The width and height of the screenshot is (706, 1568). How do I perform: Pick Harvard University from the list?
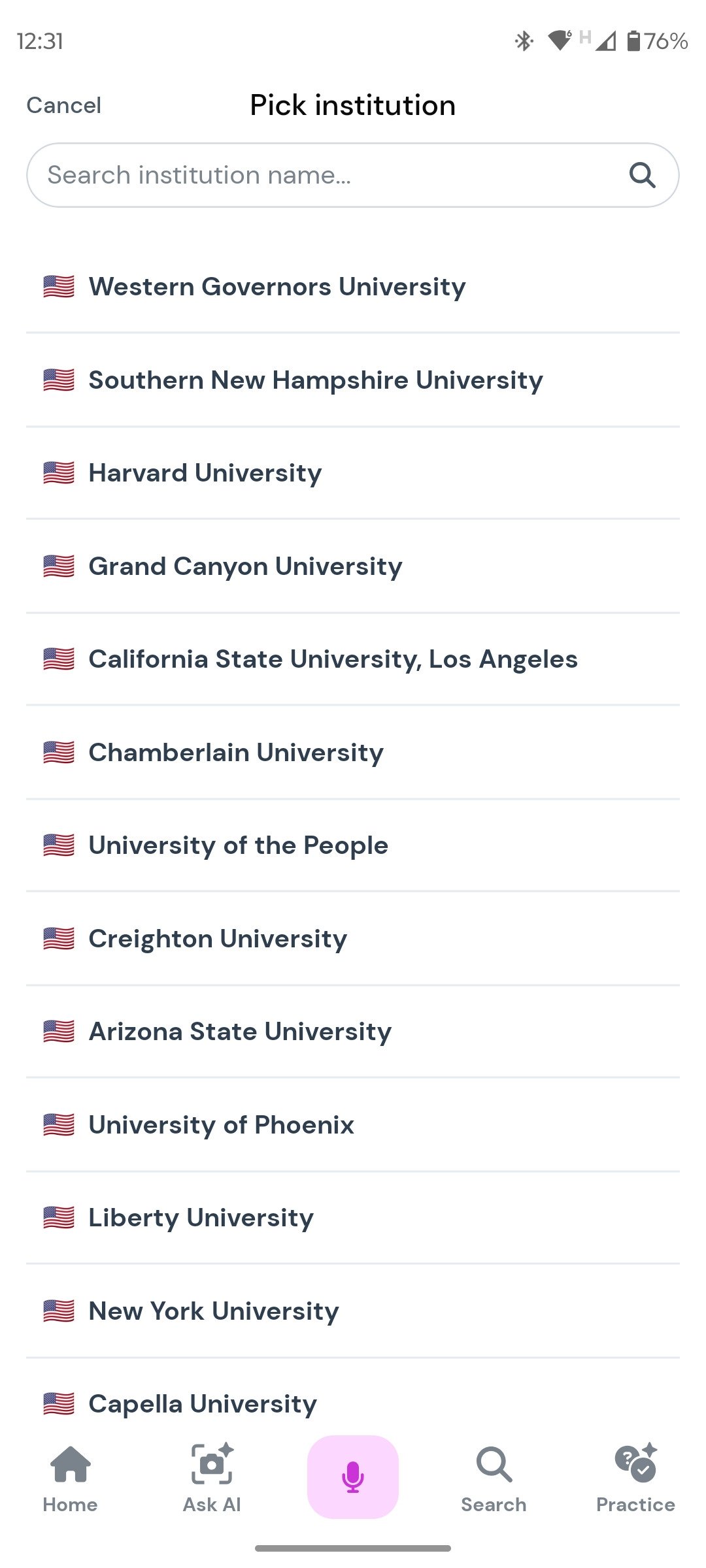click(x=205, y=473)
